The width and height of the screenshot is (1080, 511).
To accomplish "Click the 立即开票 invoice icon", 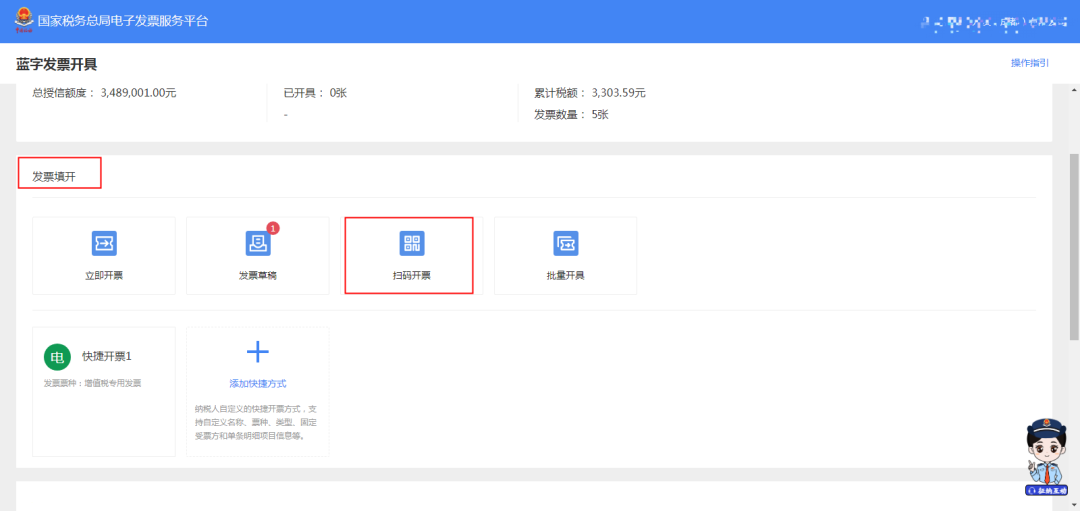I will coord(104,243).
